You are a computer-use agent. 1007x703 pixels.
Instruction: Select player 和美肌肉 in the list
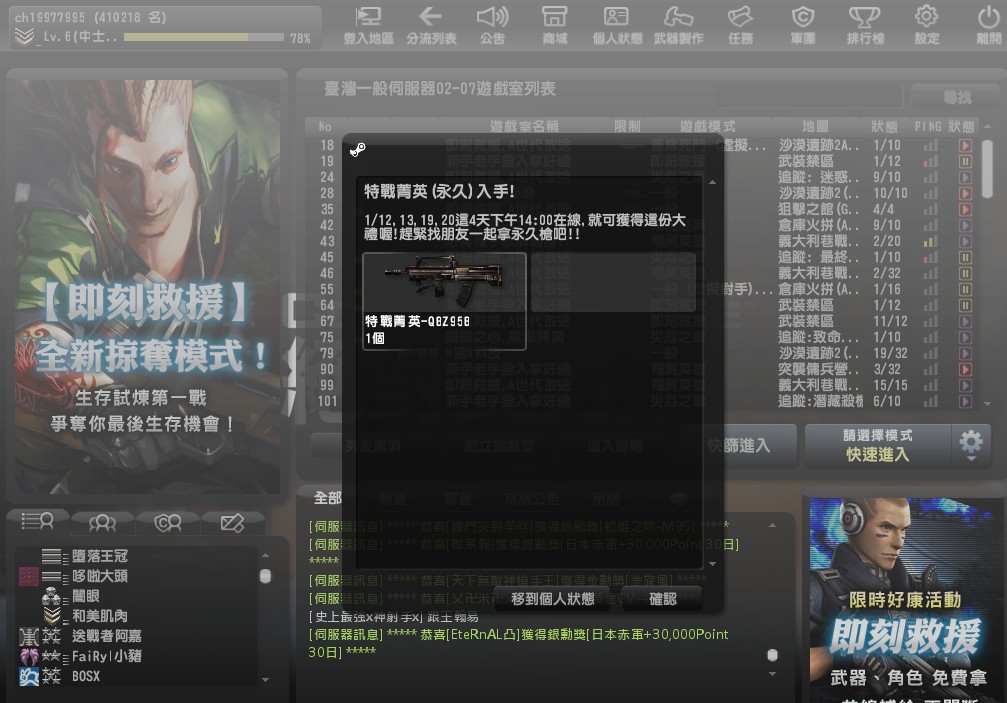click(x=100, y=616)
